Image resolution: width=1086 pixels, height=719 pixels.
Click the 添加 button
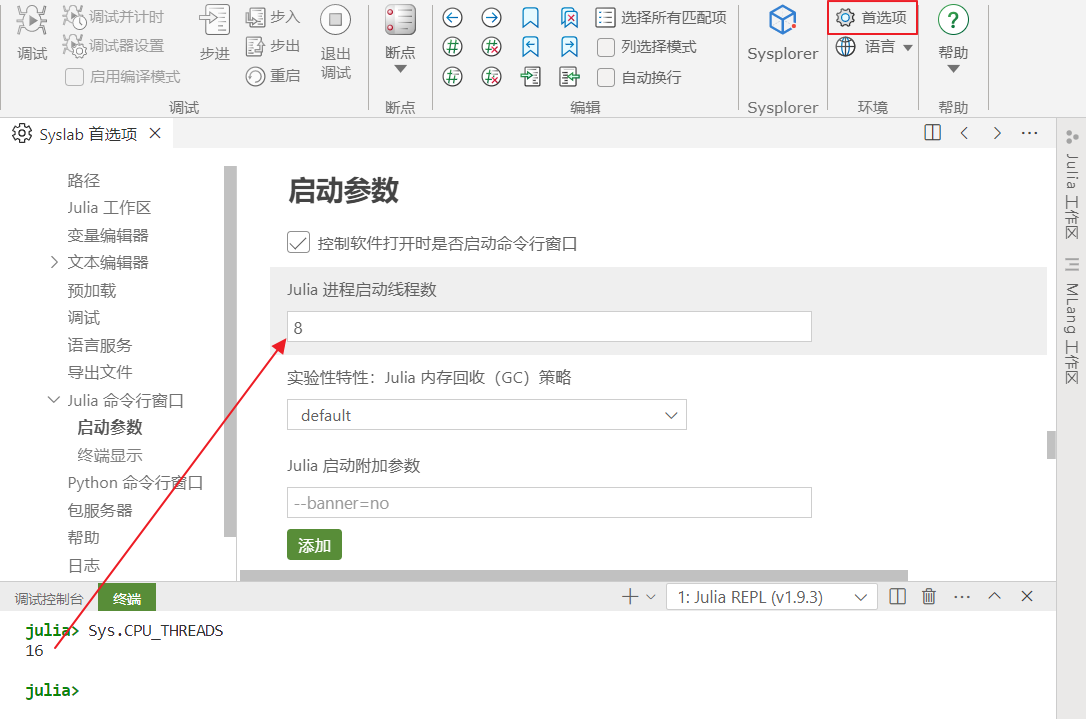tap(314, 545)
